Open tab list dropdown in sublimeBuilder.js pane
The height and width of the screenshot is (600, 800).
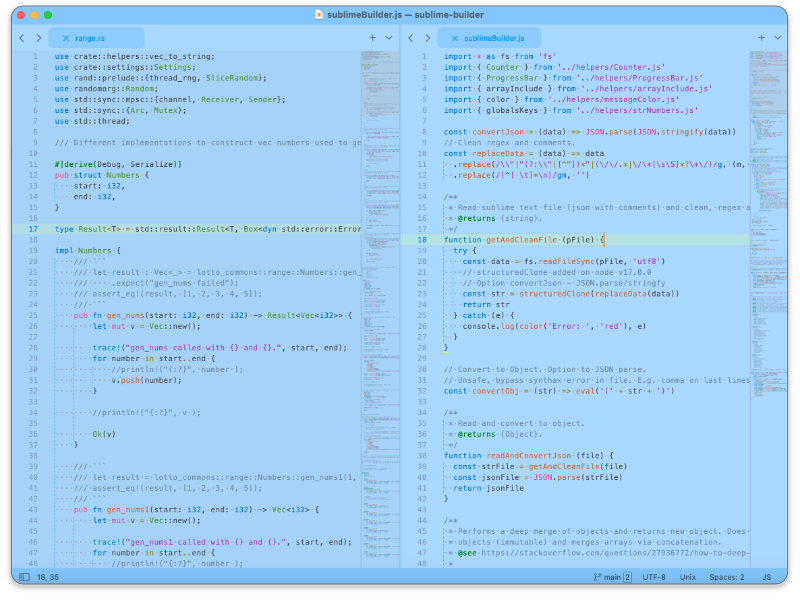[778, 38]
